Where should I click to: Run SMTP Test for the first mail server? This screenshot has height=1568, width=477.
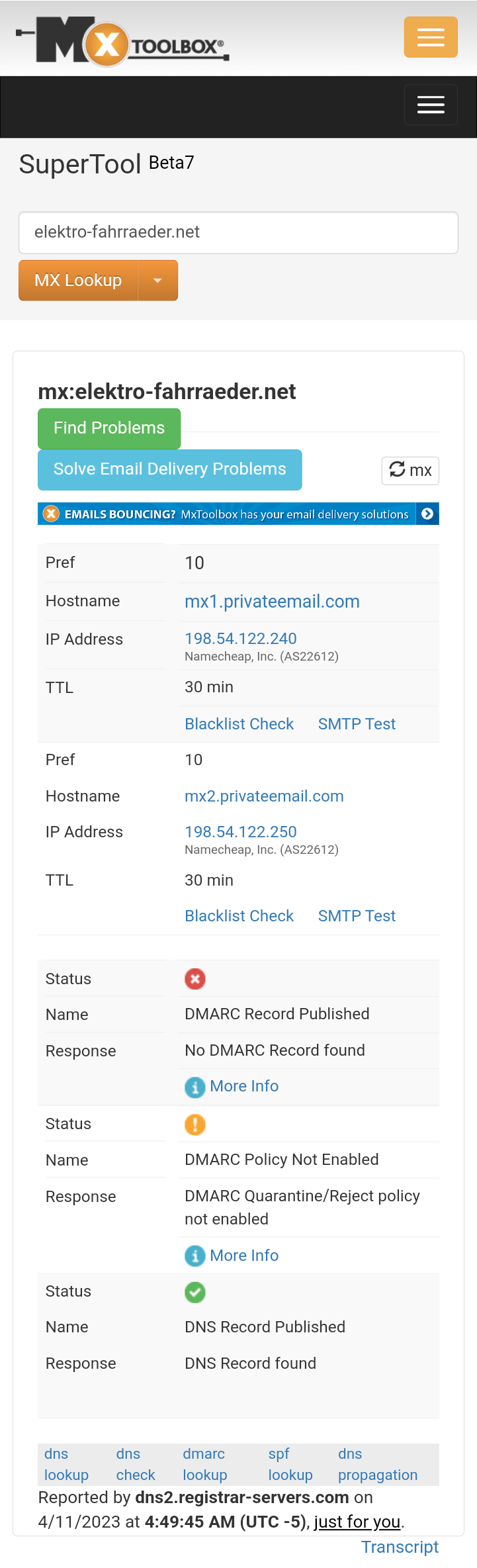click(356, 723)
